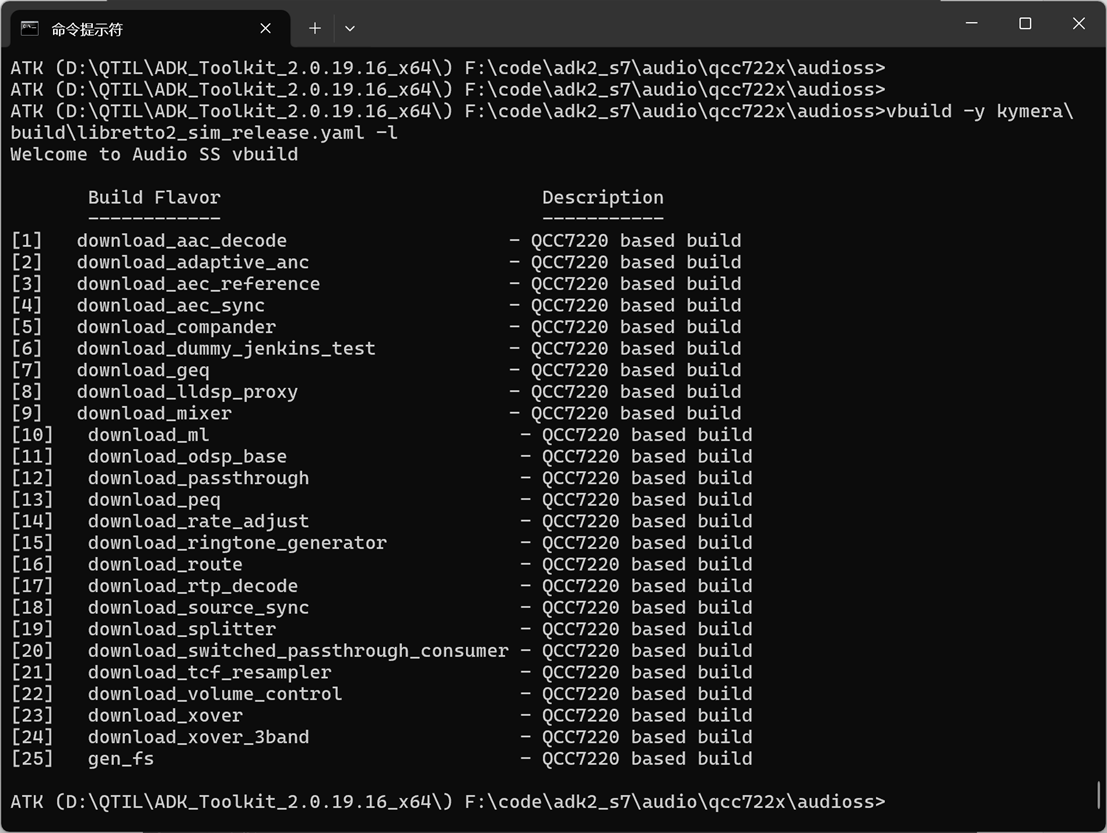
Task: Click the download_switched_passthrough_consumer entry
Action: pyautogui.click(x=297, y=651)
